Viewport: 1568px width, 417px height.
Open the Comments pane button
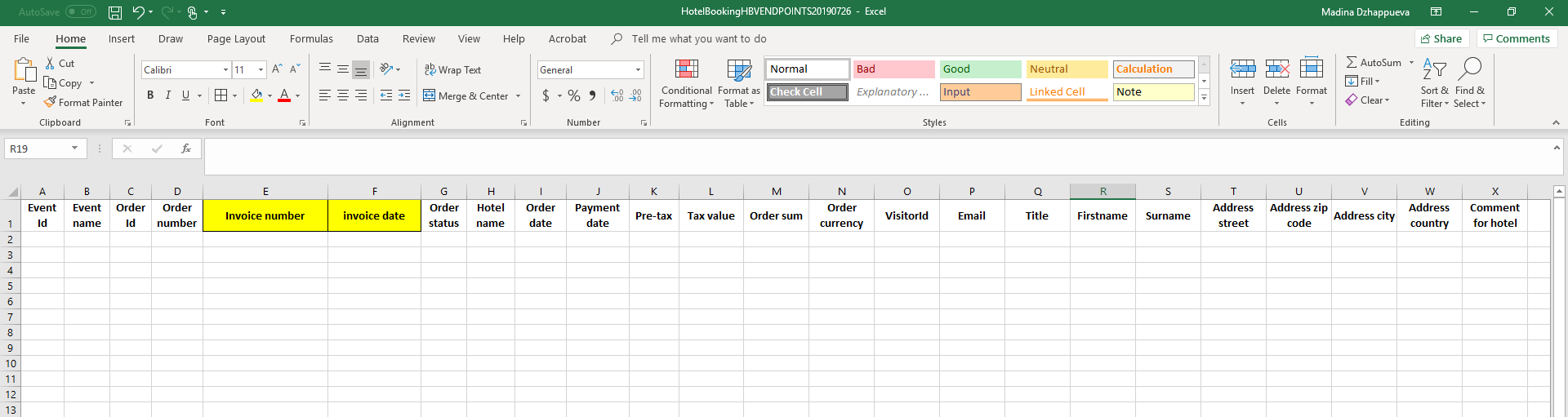(1517, 38)
